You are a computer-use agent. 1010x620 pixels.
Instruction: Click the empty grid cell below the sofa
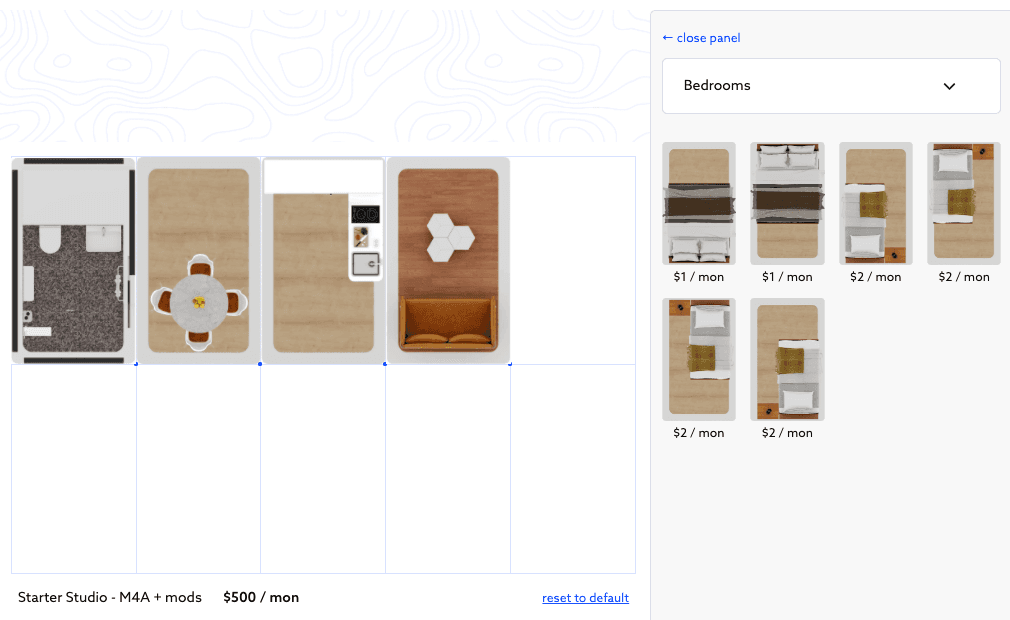[x=448, y=468]
